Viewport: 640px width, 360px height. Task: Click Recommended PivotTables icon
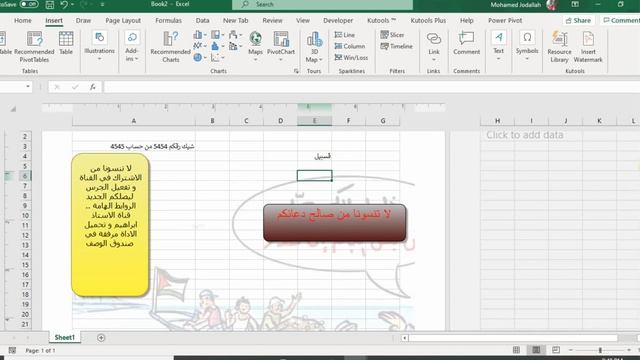pyautogui.click(x=34, y=47)
